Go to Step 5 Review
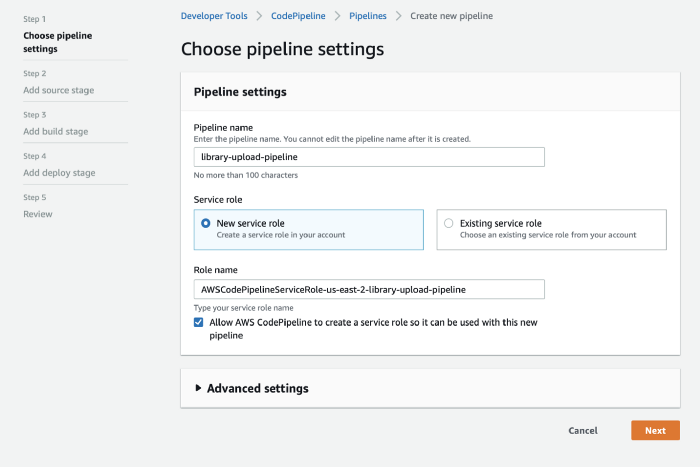This screenshot has width=700, height=467. [x=38, y=214]
